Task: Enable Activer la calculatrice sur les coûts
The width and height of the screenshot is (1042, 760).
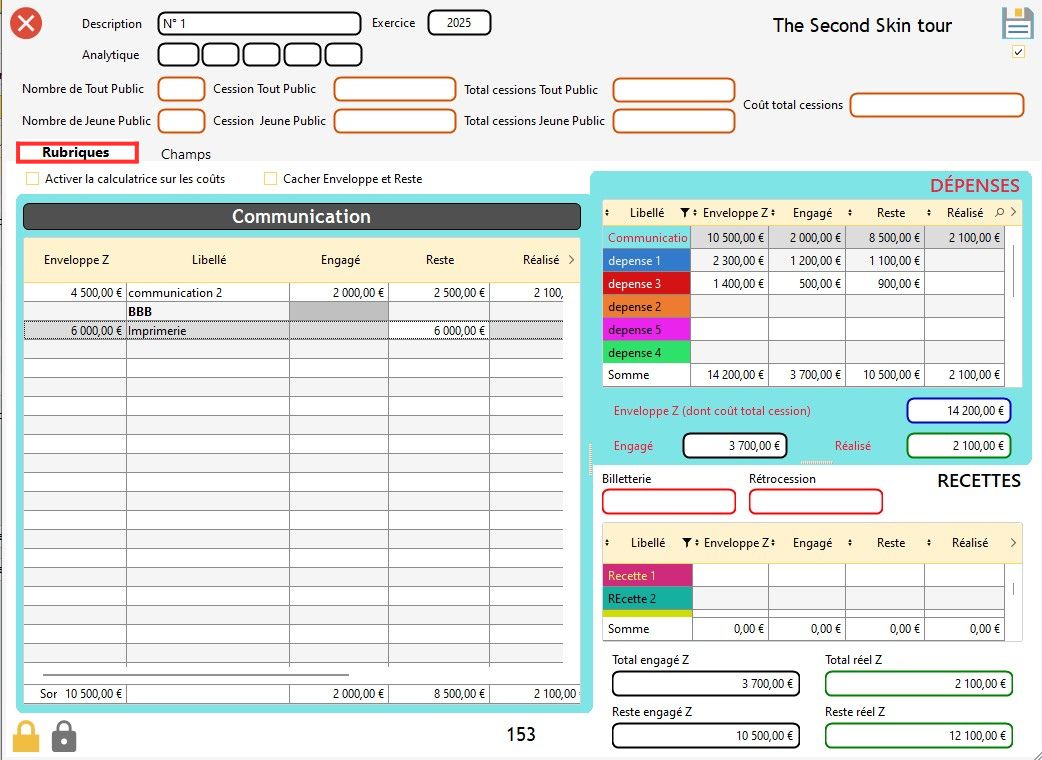Action: pos(33,179)
